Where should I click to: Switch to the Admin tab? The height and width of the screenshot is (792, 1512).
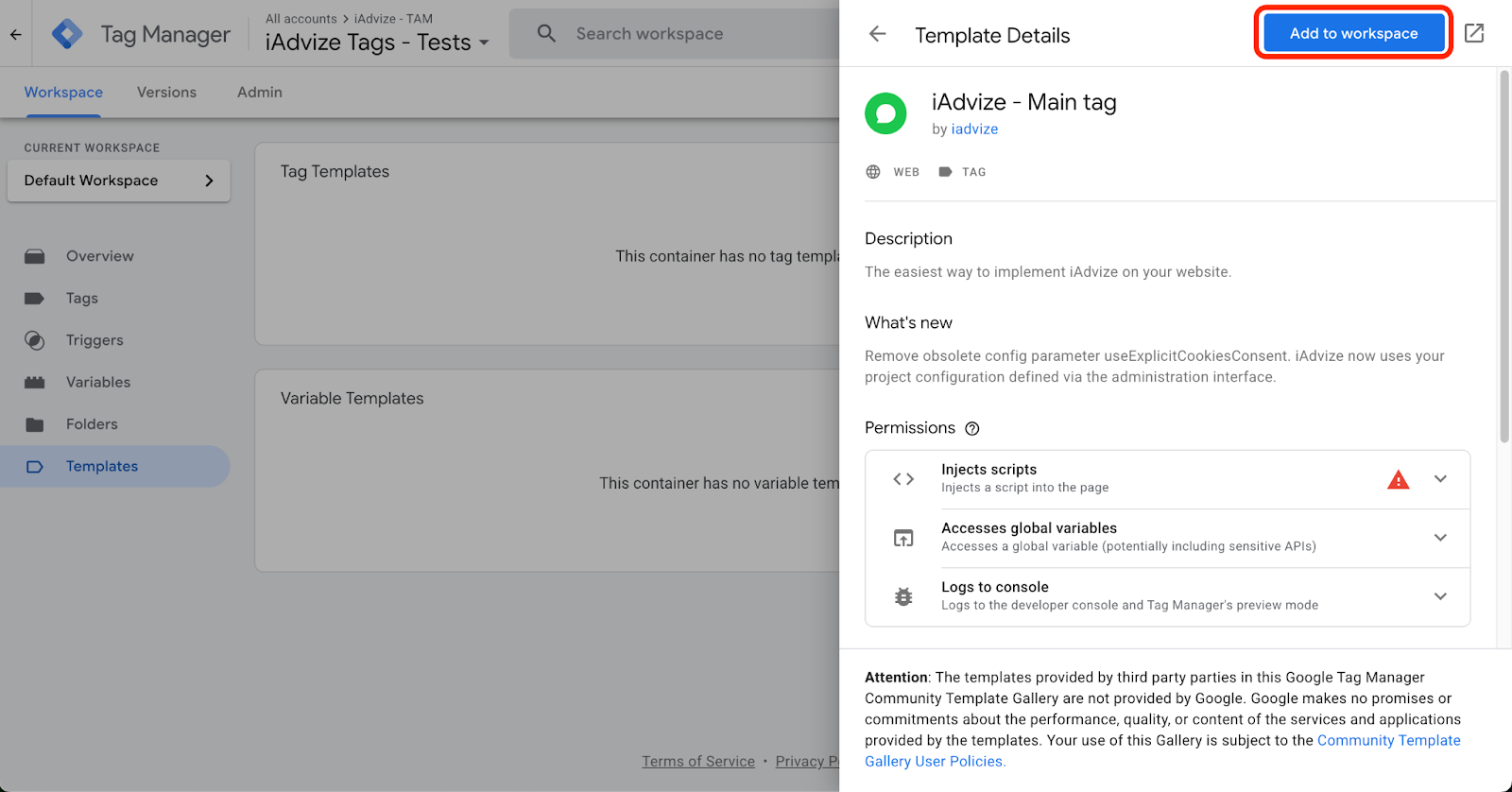[x=260, y=93]
